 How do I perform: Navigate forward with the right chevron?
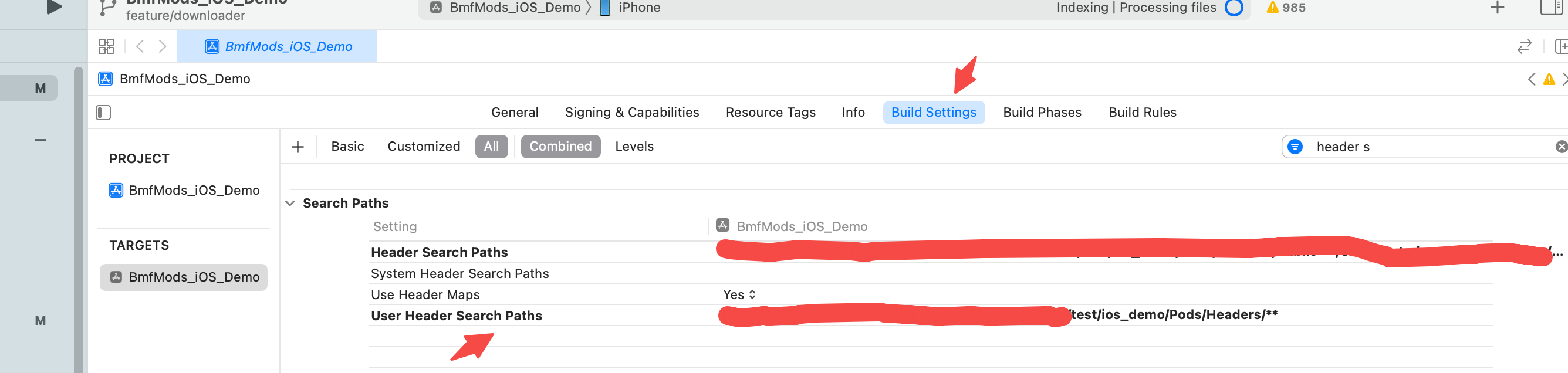click(x=163, y=46)
